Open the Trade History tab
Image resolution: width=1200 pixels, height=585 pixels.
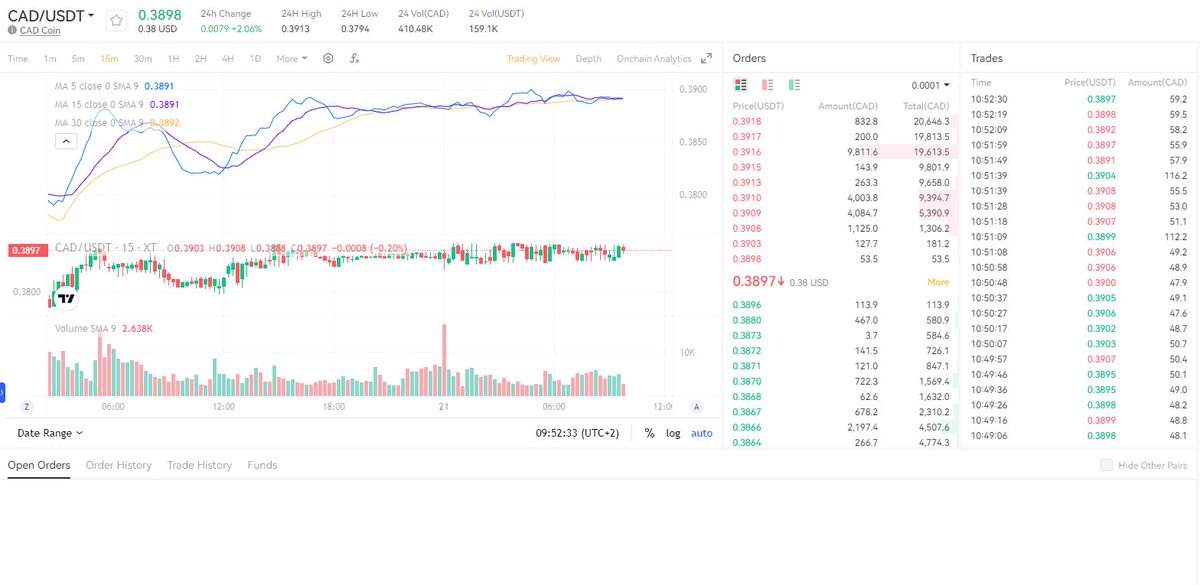point(199,465)
